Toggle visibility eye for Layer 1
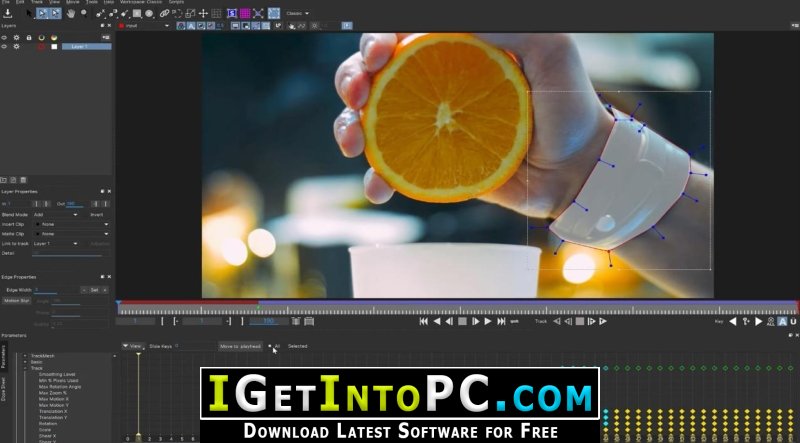 [x=6, y=46]
